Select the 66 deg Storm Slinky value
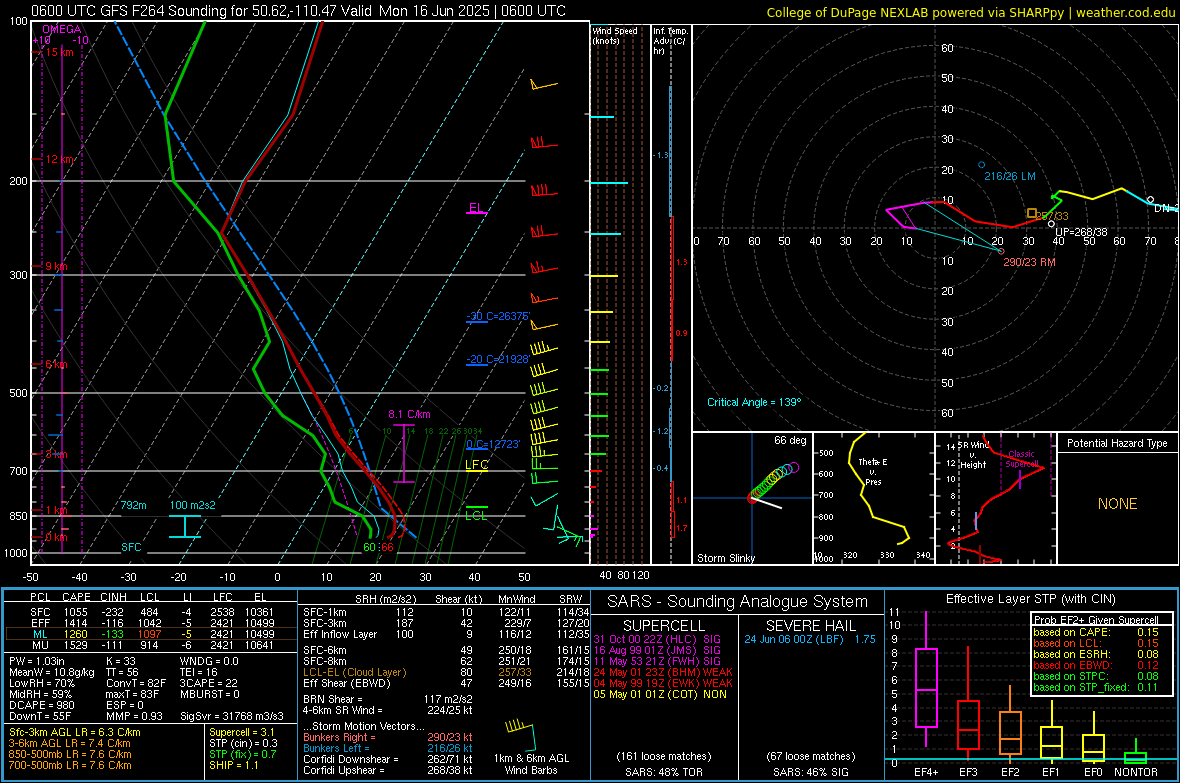Screen dimensions: 1180x783 click(790, 440)
